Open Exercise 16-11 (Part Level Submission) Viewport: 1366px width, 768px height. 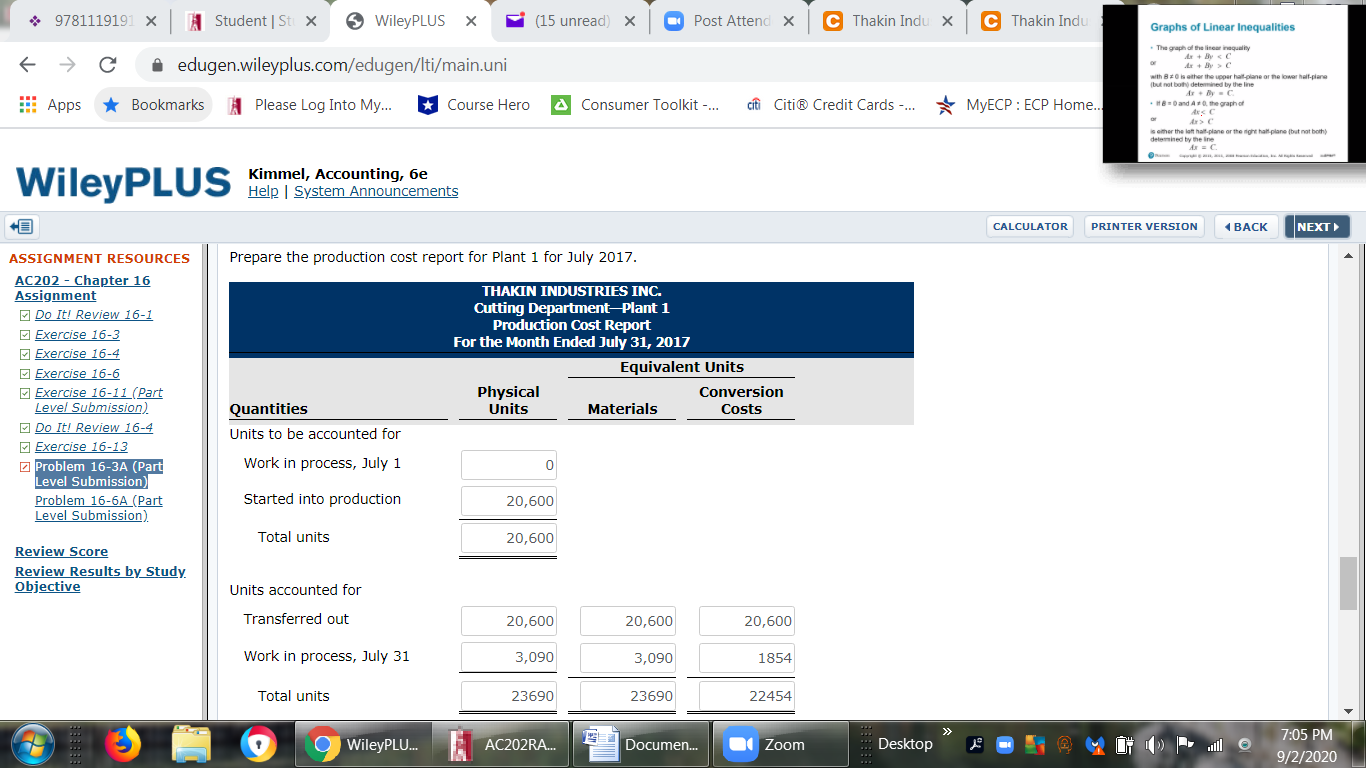pyautogui.click(x=99, y=400)
